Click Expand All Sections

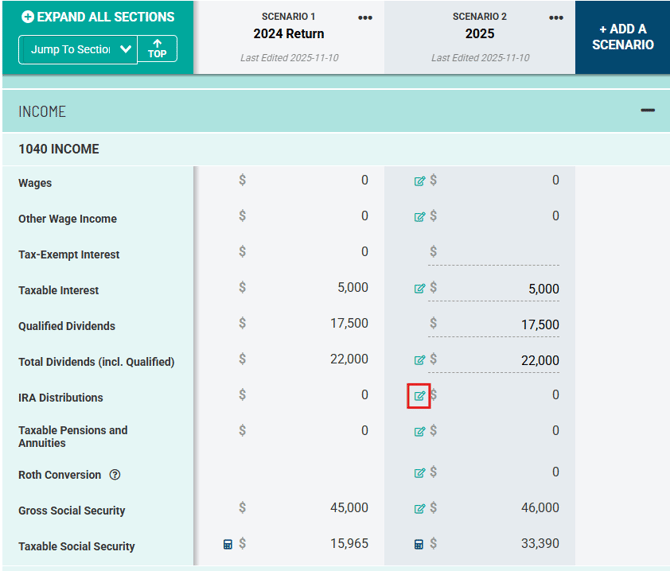pyautogui.click(x=98, y=17)
